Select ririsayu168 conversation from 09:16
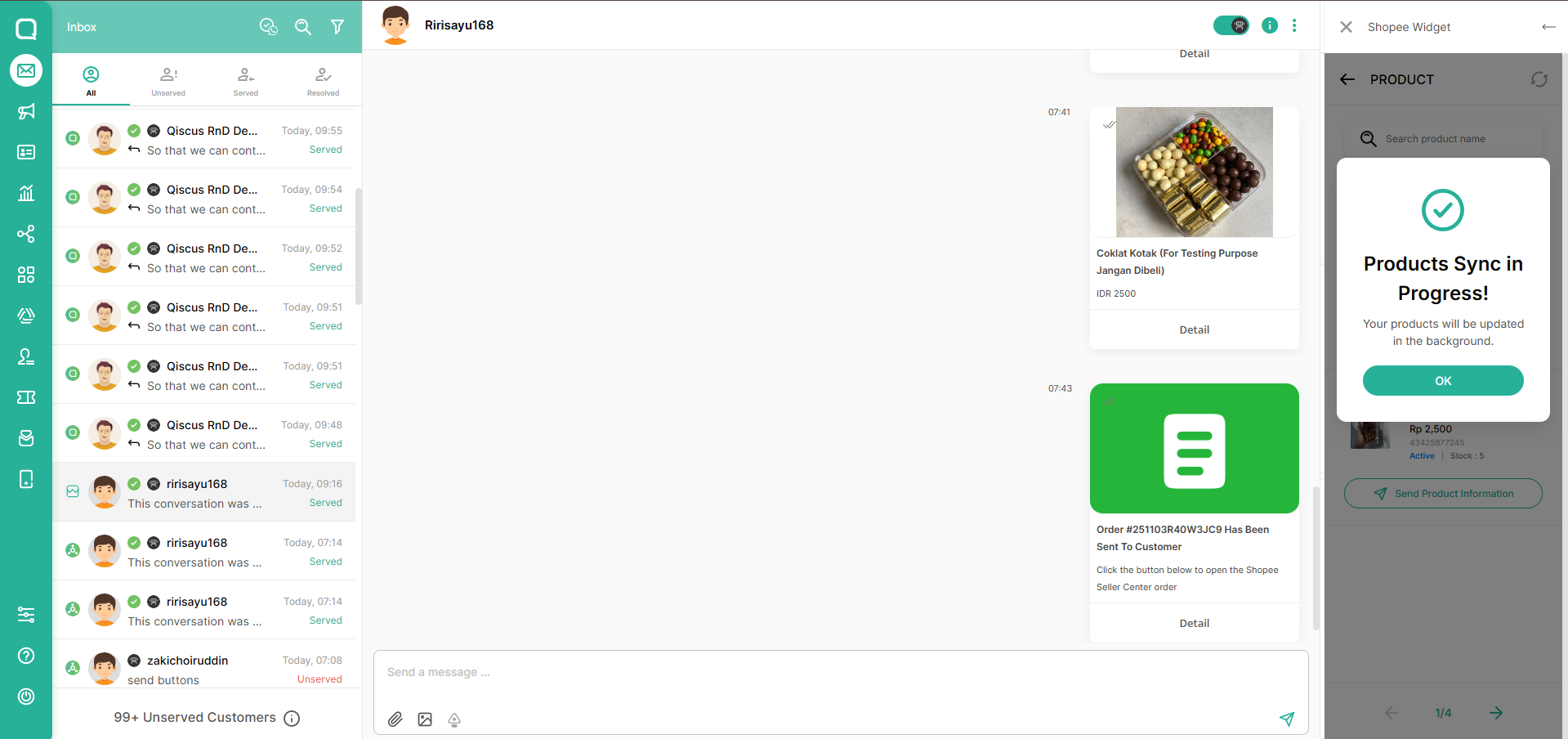The height and width of the screenshot is (739, 1568). pos(204,493)
